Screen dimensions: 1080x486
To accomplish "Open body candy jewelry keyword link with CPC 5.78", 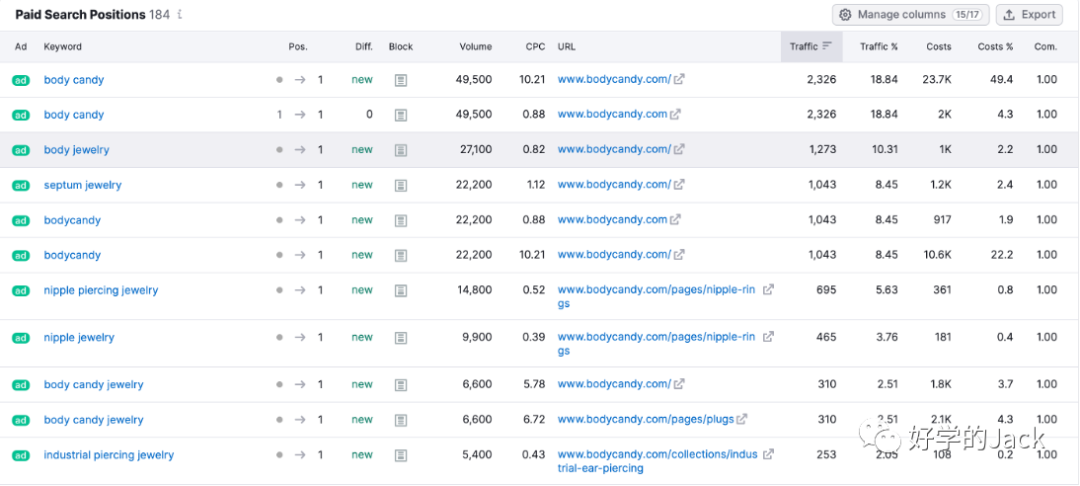I will 94,384.
